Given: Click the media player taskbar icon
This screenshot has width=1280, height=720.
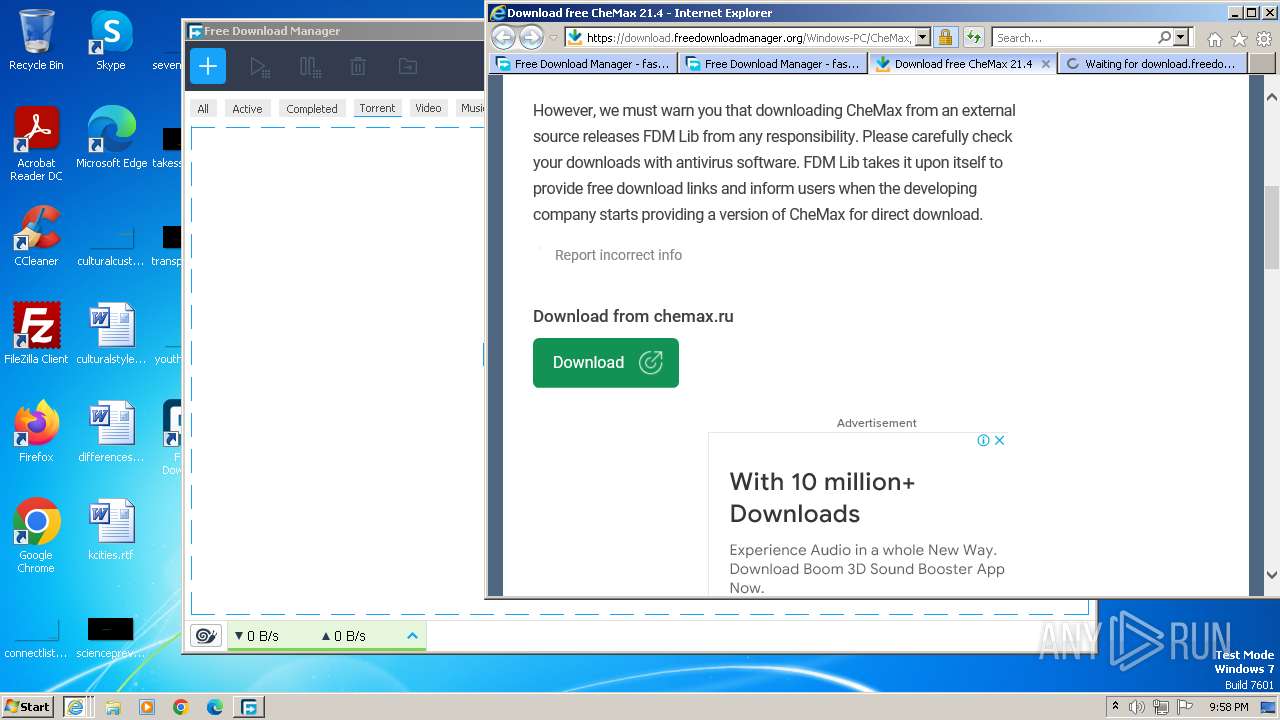Looking at the screenshot, I should click(147, 707).
